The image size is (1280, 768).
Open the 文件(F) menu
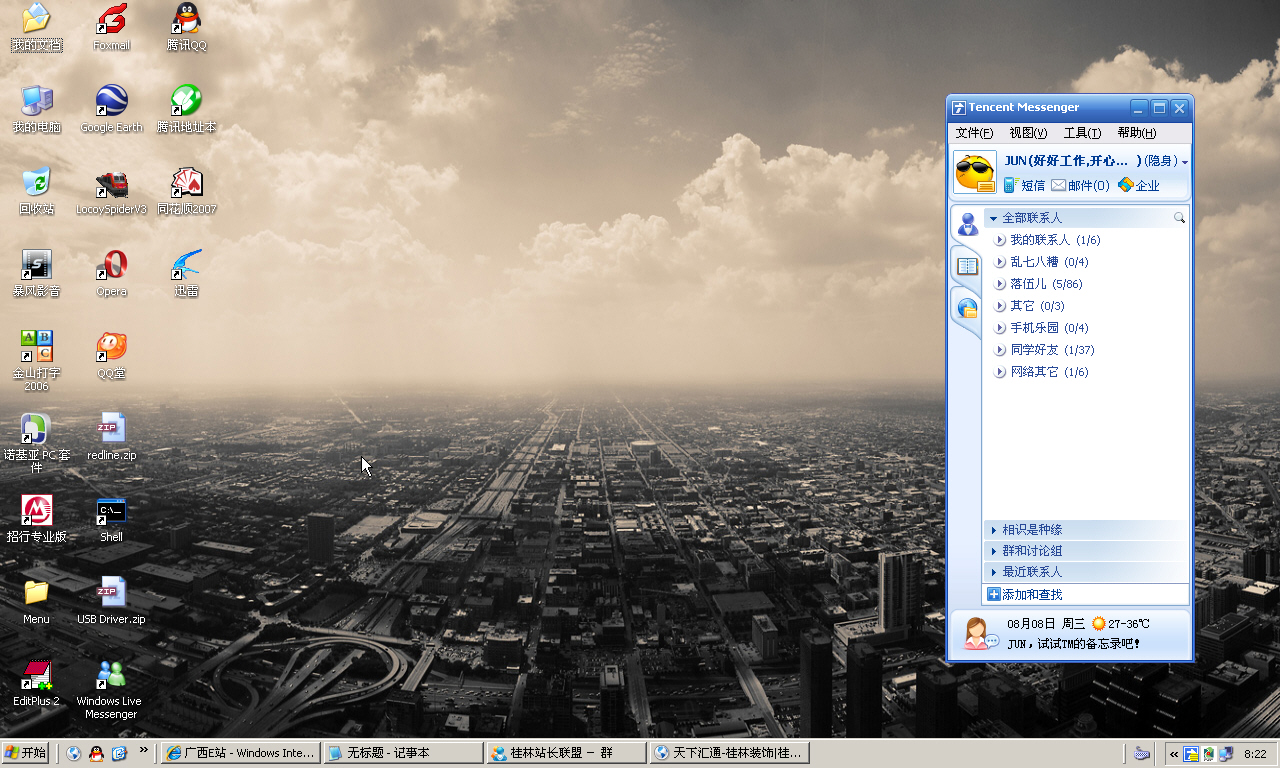(974, 133)
